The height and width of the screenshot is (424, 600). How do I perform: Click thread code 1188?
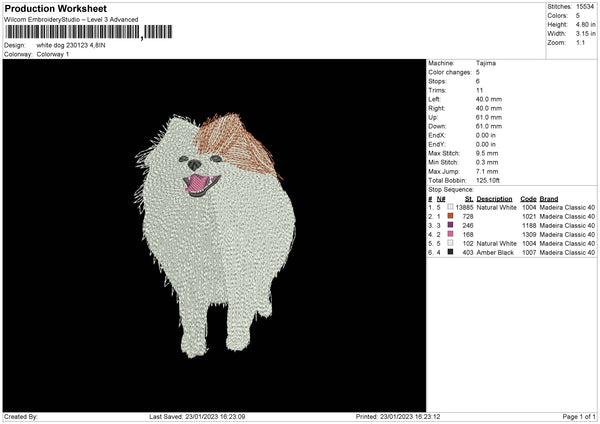tap(529, 226)
